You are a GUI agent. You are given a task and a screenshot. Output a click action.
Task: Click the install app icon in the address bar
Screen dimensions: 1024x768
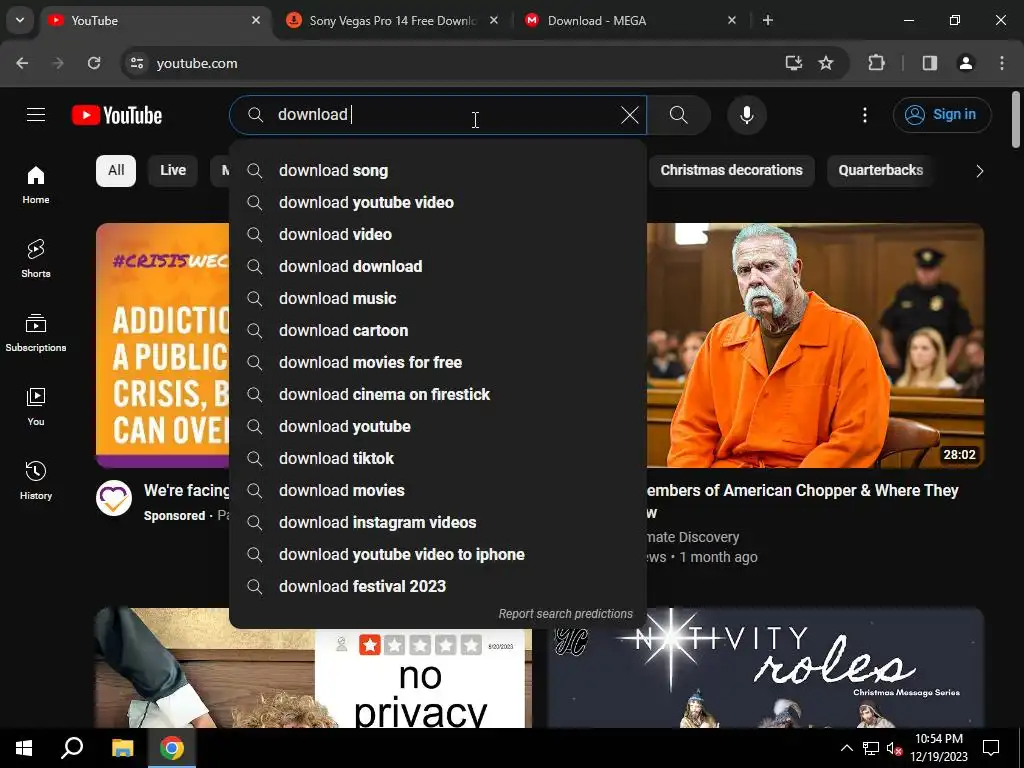tap(793, 63)
